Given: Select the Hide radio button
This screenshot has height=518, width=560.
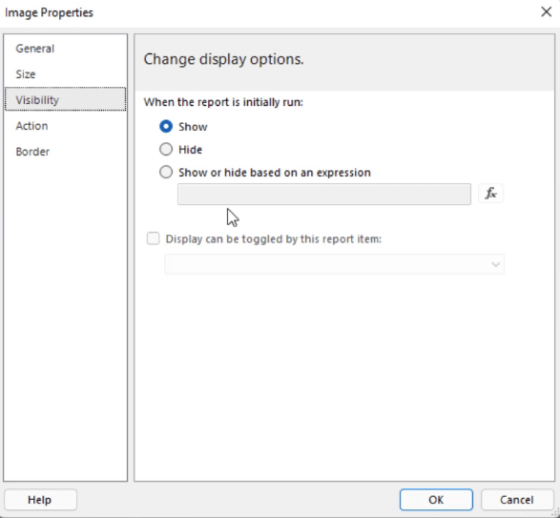Looking at the screenshot, I should click(x=166, y=149).
